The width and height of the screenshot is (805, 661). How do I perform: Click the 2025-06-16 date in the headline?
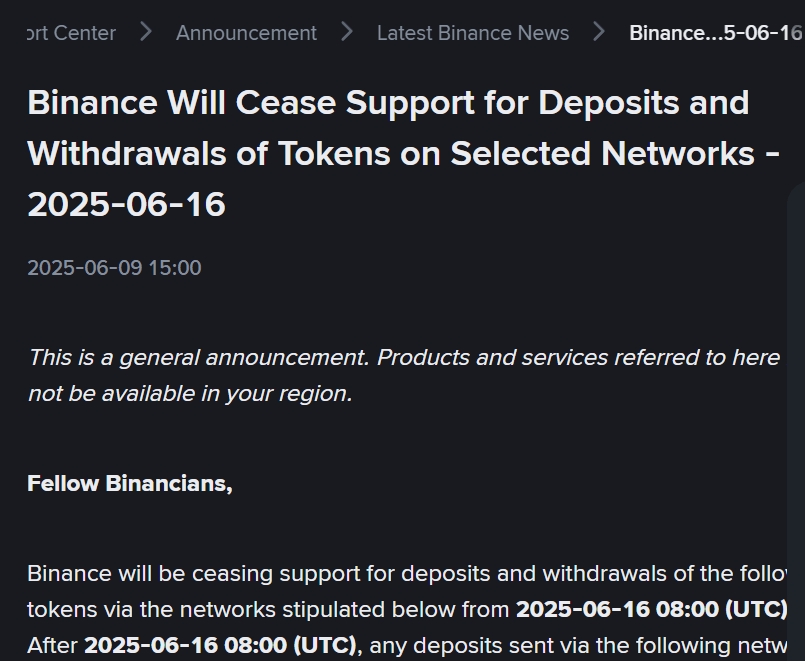(x=127, y=205)
